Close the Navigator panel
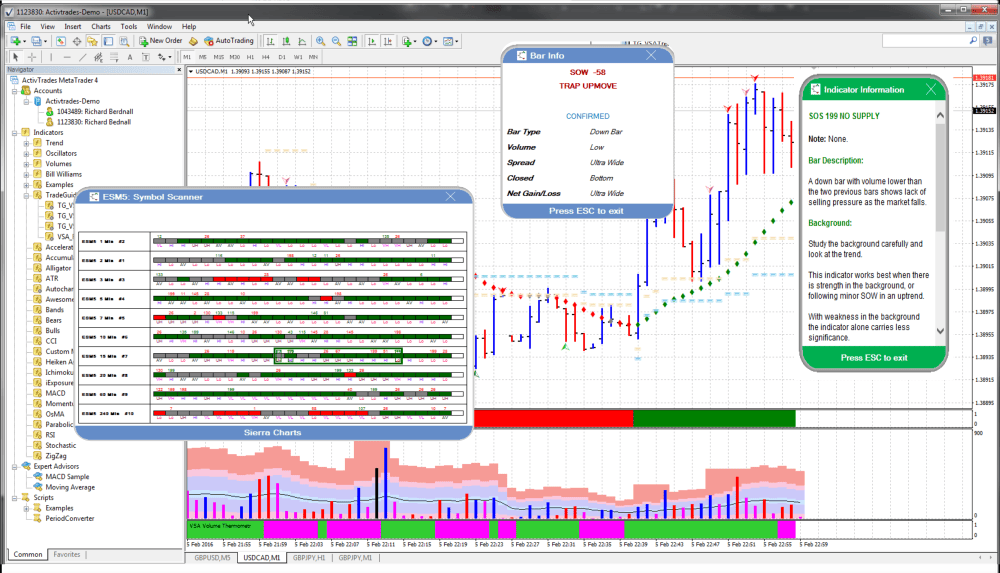 (179, 70)
